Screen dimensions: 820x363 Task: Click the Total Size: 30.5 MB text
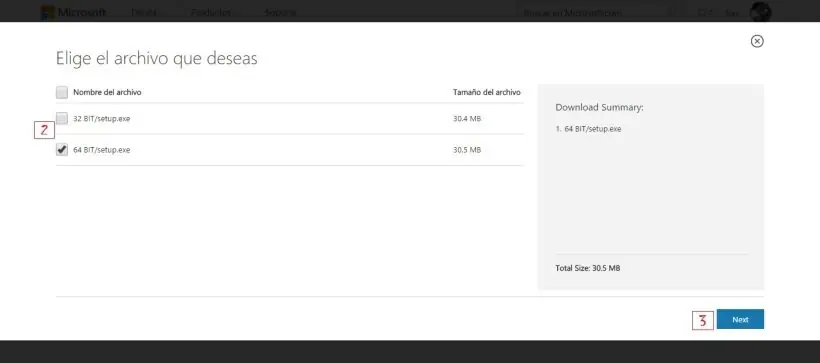click(588, 268)
